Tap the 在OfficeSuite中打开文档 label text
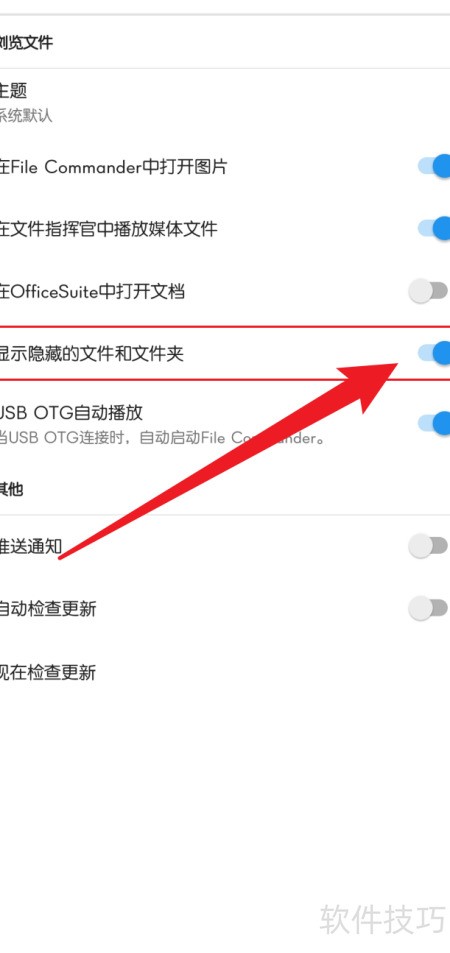 pos(92,292)
